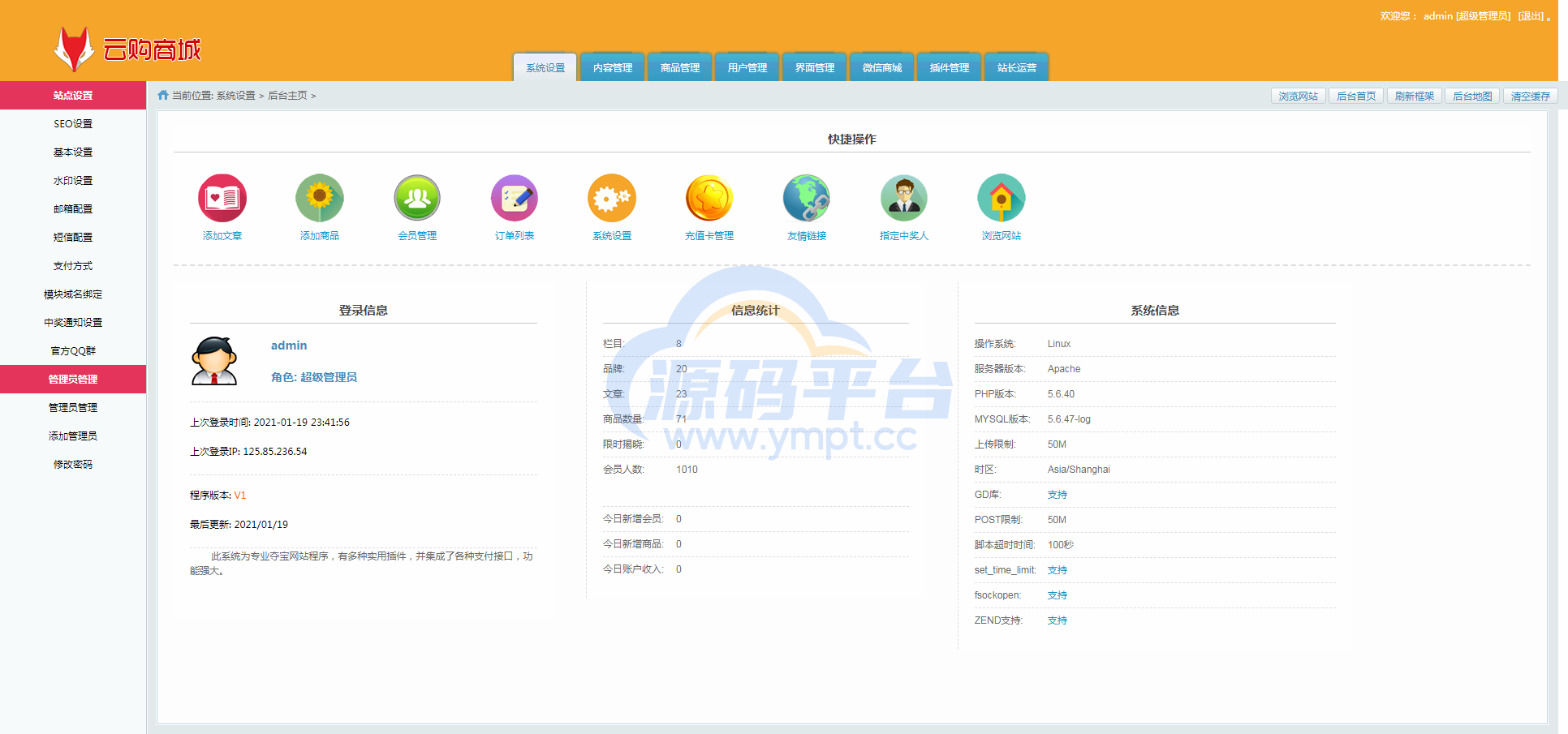Screen dimensions: 1568x734
Task: Click the 程序版本 V1 value
Action: pos(240,495)
